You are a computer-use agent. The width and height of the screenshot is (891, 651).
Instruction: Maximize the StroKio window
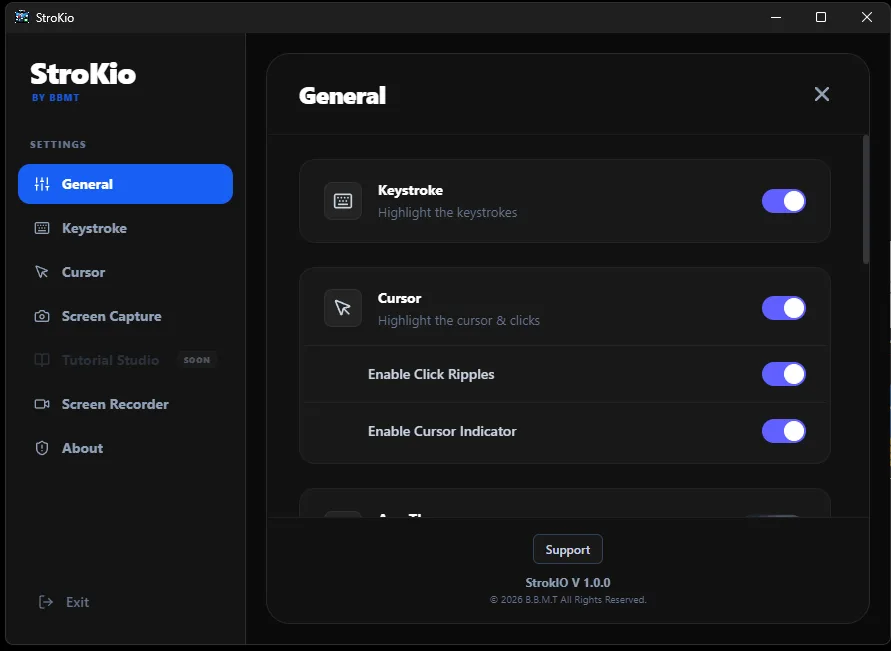[821, 17]
